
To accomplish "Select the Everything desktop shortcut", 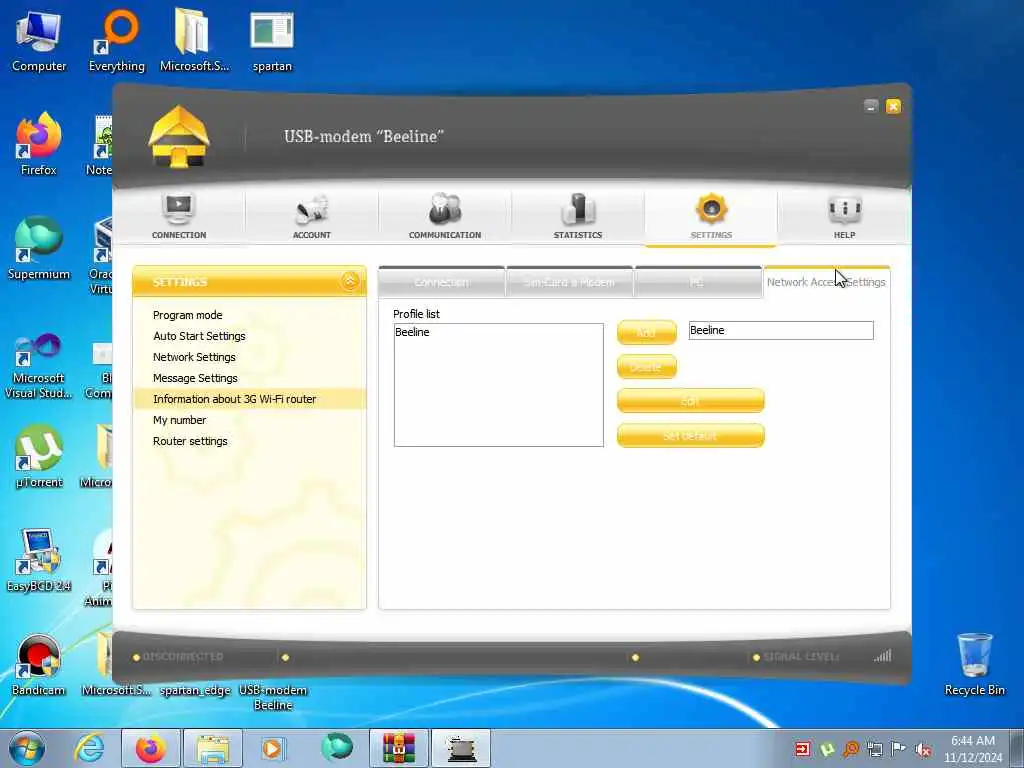I will click(x=116, y=42).
